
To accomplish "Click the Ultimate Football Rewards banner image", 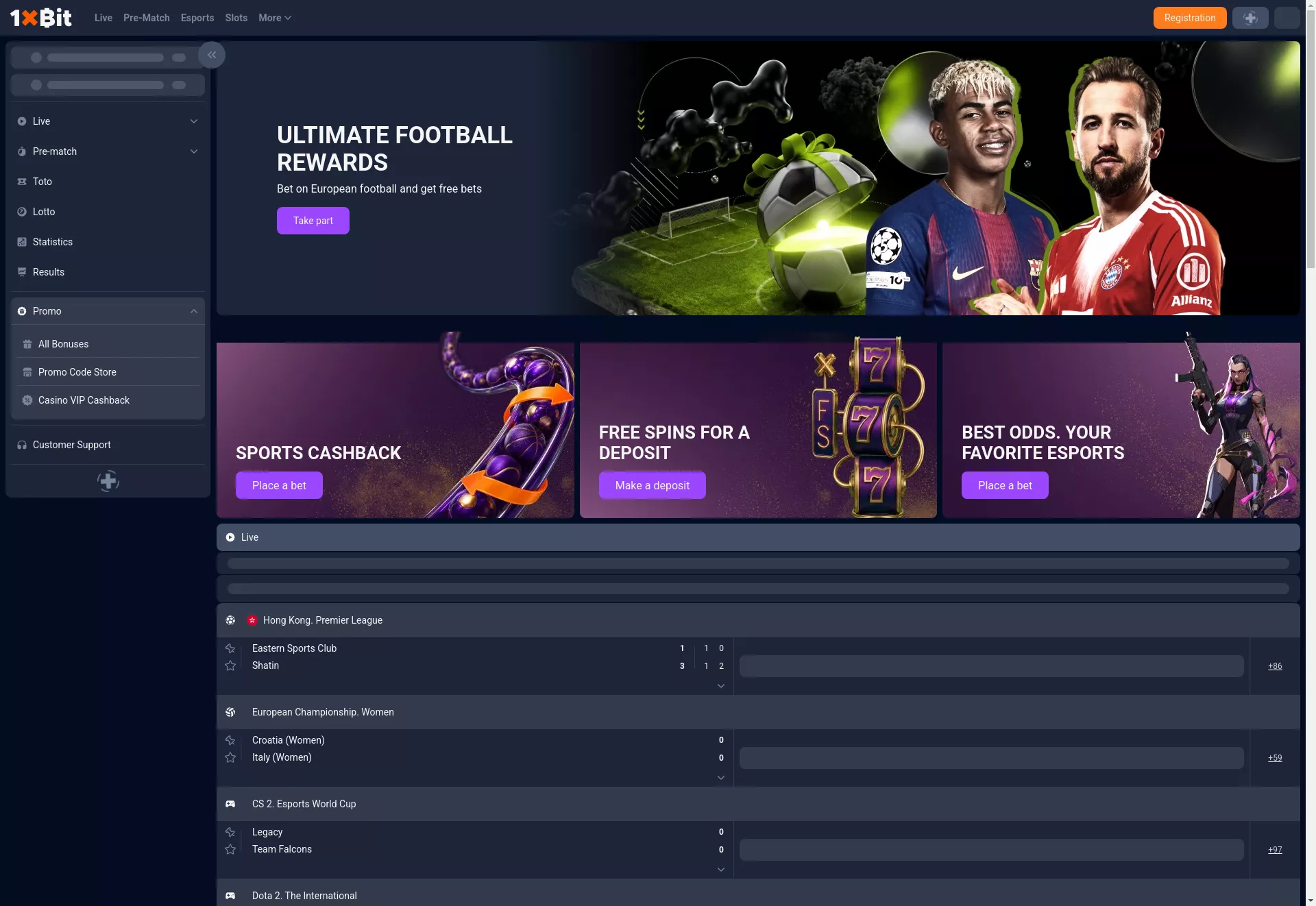I will click(x=758, y=178).
